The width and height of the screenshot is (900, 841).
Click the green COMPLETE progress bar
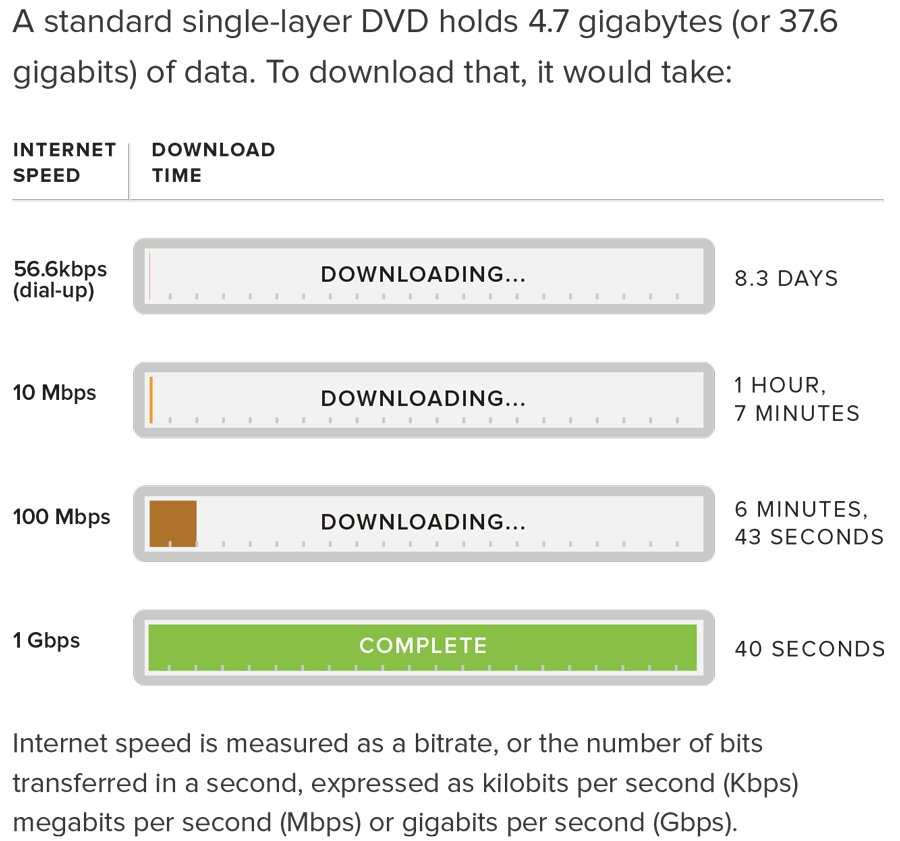423,648
